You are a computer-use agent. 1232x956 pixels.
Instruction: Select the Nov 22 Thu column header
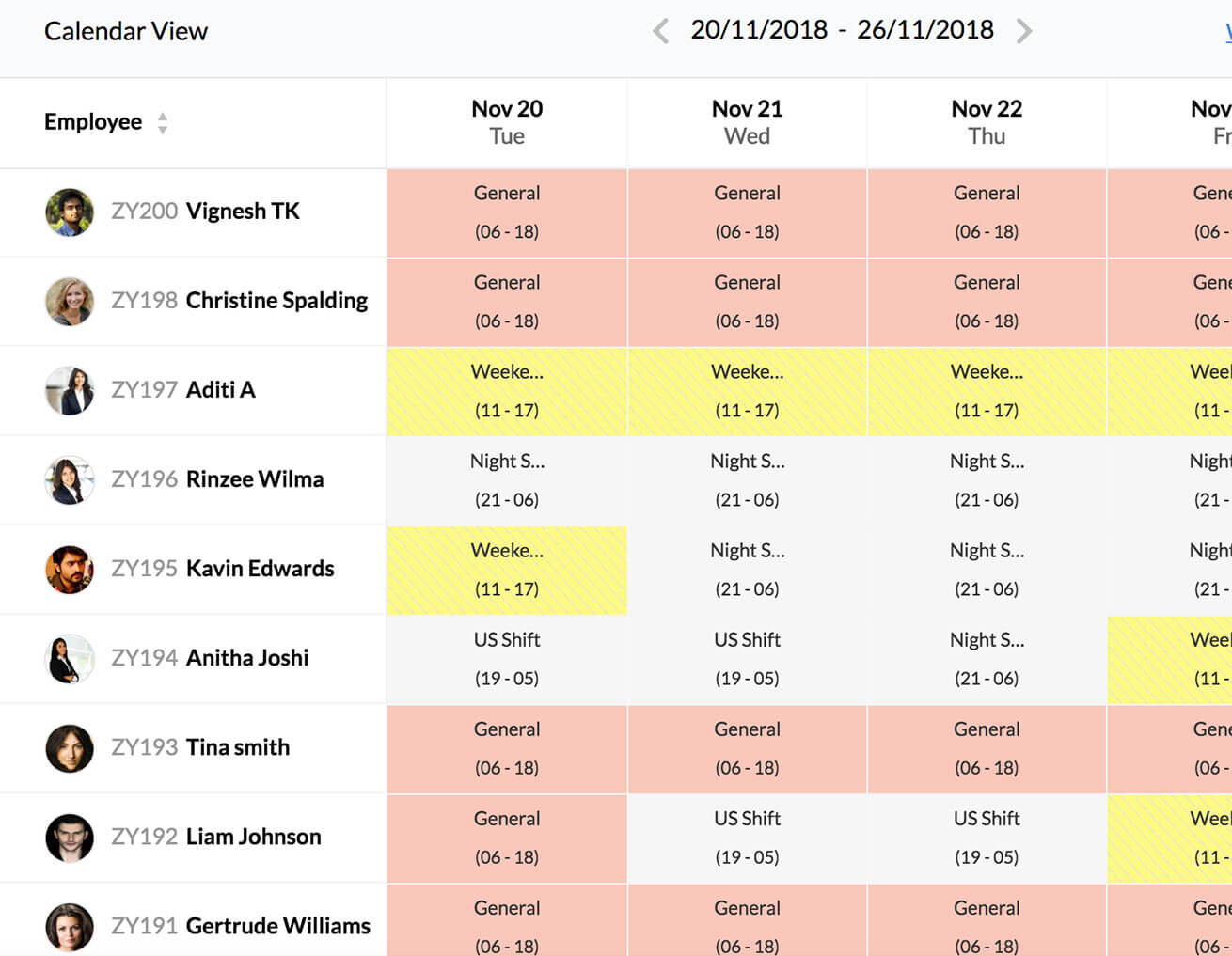tap(987, 122)
